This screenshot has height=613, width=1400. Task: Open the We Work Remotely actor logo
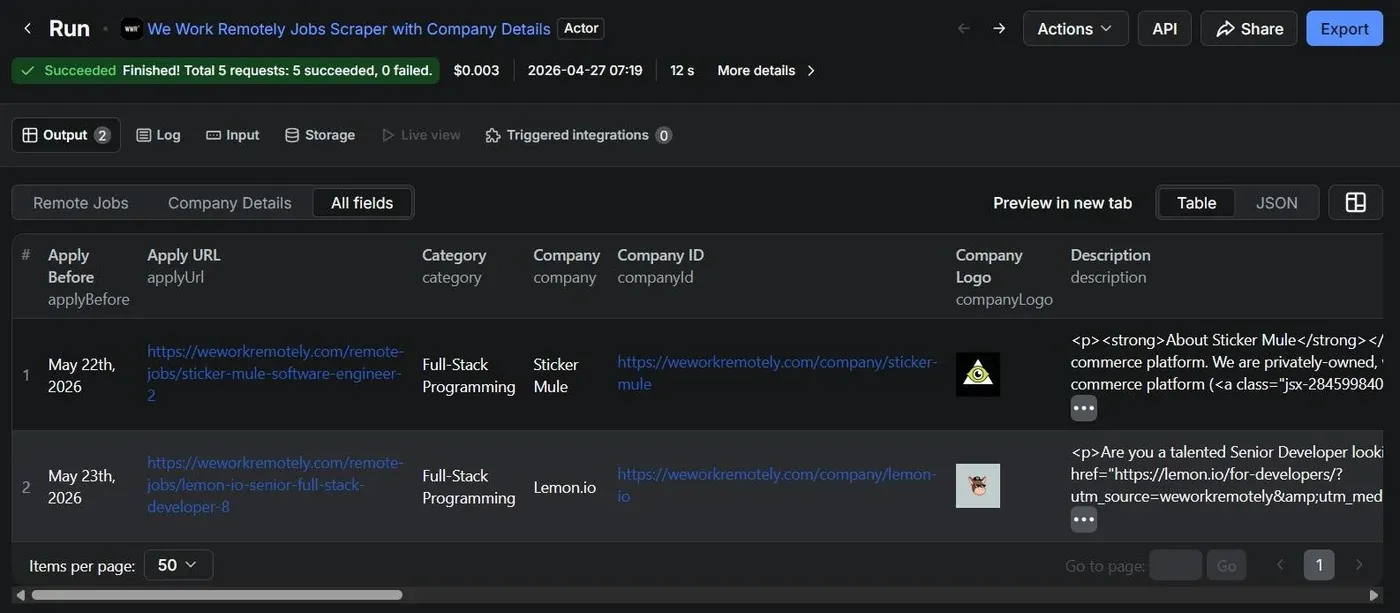coord(131,29)
